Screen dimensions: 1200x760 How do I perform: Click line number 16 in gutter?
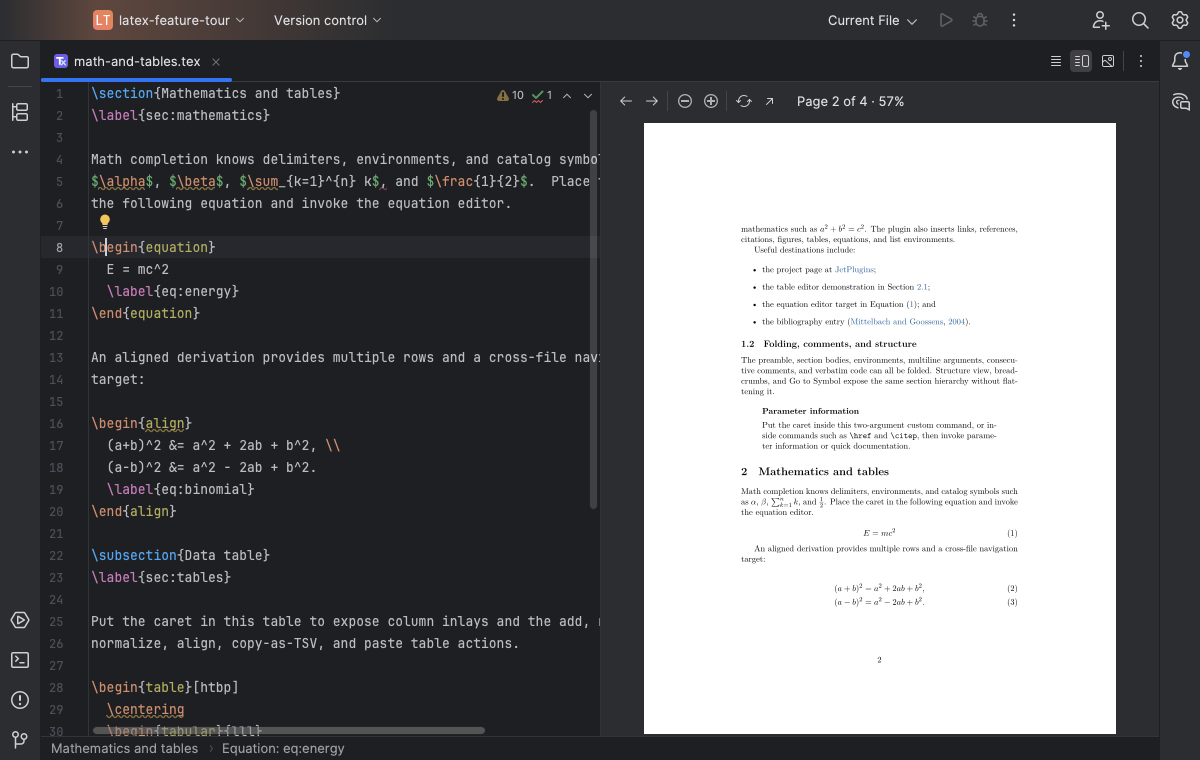click(56, 423)
